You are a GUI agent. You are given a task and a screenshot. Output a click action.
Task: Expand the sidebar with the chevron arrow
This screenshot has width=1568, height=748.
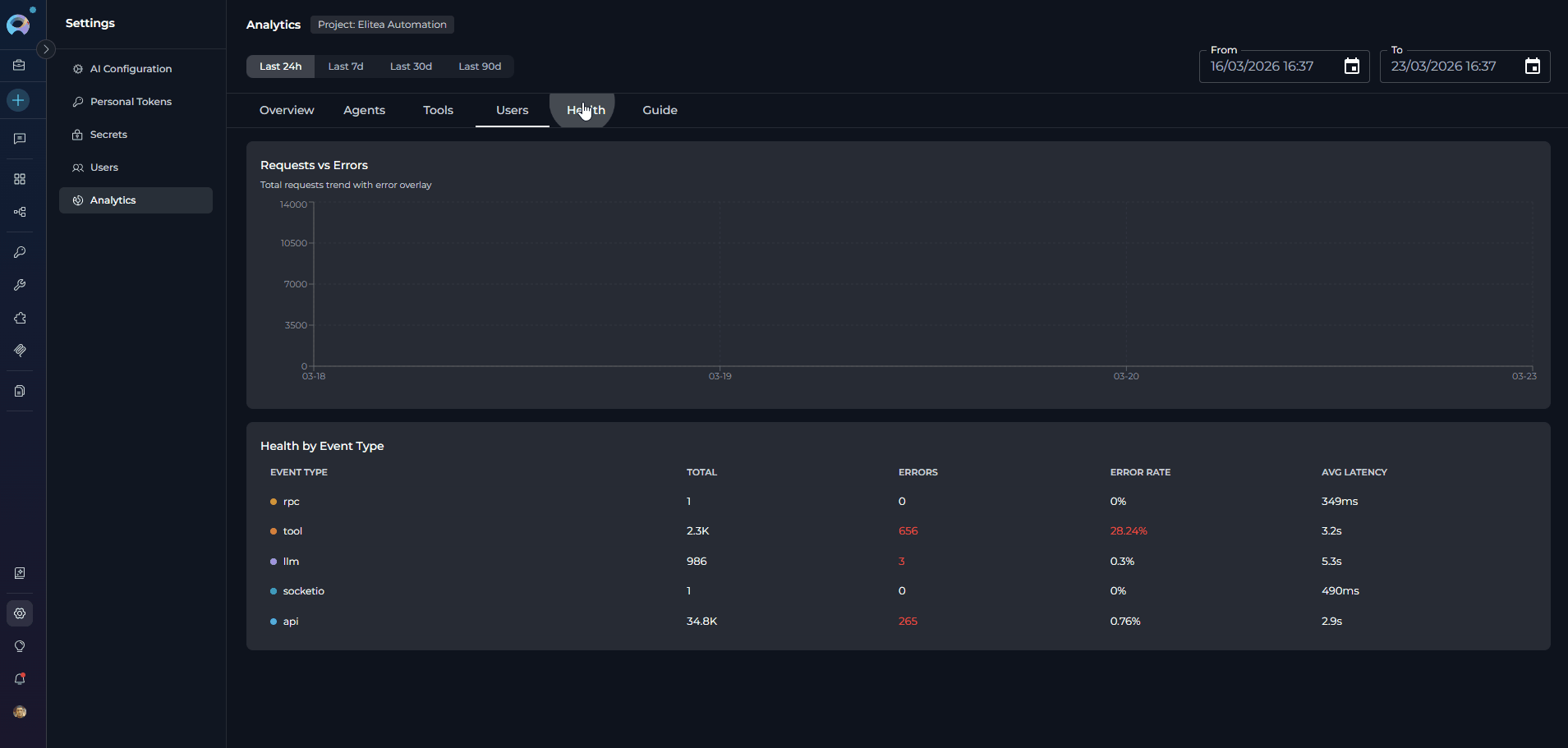[x=46, y=49]
